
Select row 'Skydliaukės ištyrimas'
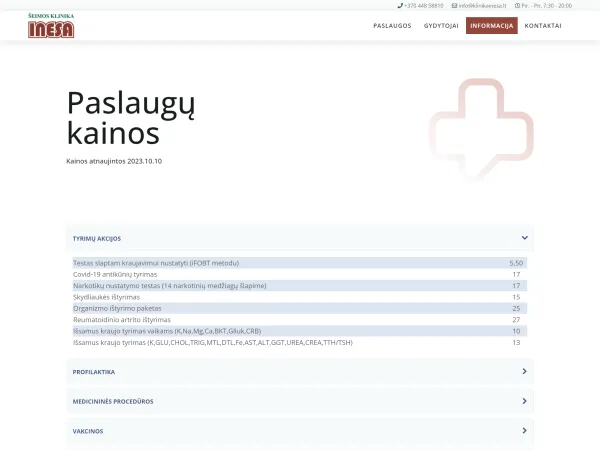click(x=300, y=297)
